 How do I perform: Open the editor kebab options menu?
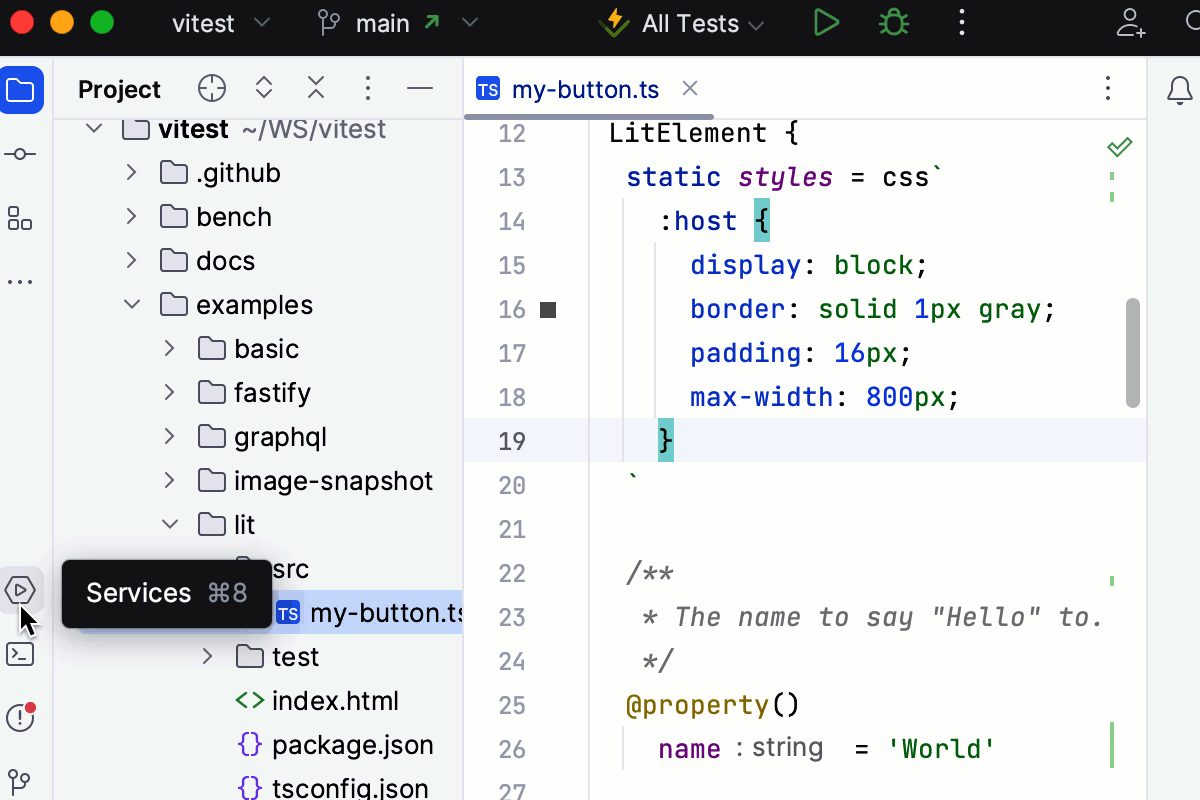[x=1108, y=89]
